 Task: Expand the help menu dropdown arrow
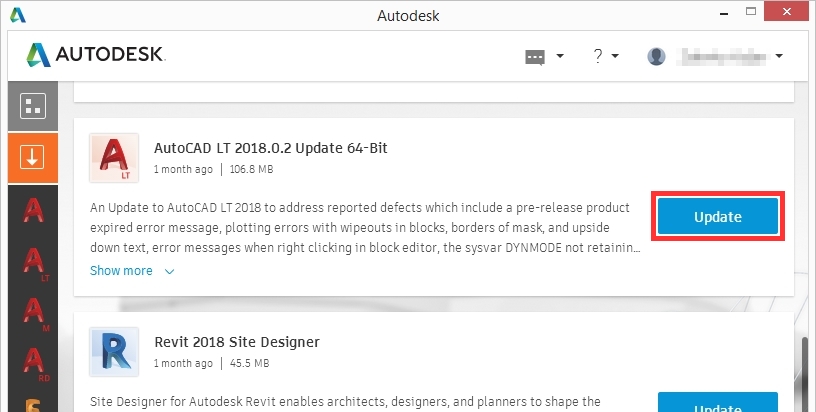click(x=615, y=56)
